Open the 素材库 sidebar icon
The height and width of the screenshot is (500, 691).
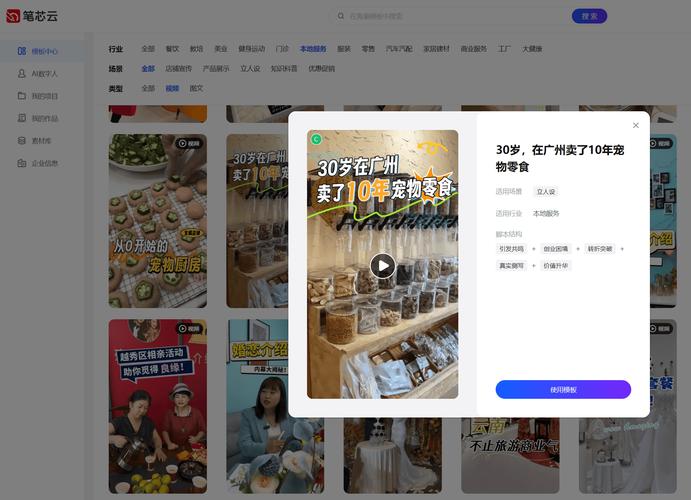22,141
